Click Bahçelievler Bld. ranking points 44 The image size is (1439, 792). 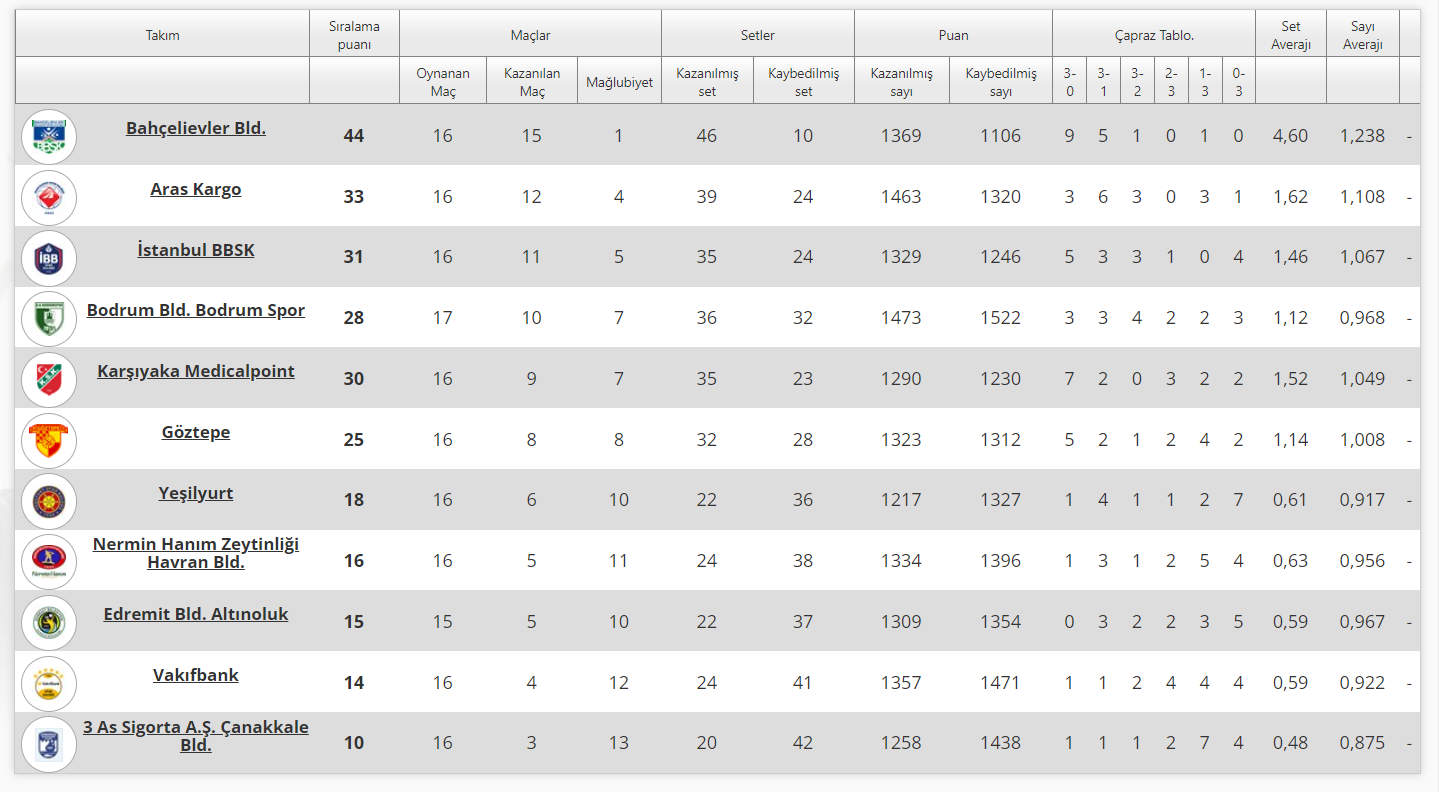[354, 136]
